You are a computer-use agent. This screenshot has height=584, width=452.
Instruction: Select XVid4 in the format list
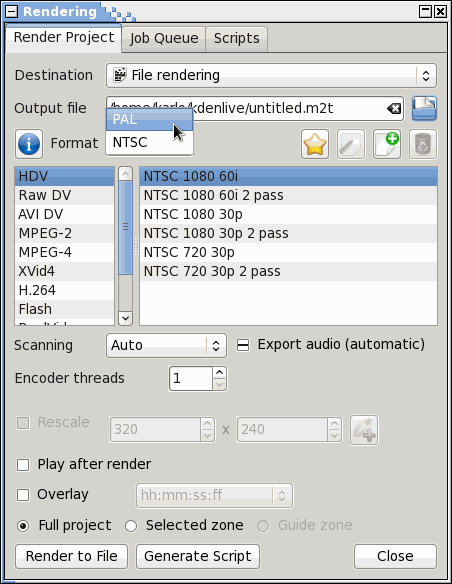(64, 272)
